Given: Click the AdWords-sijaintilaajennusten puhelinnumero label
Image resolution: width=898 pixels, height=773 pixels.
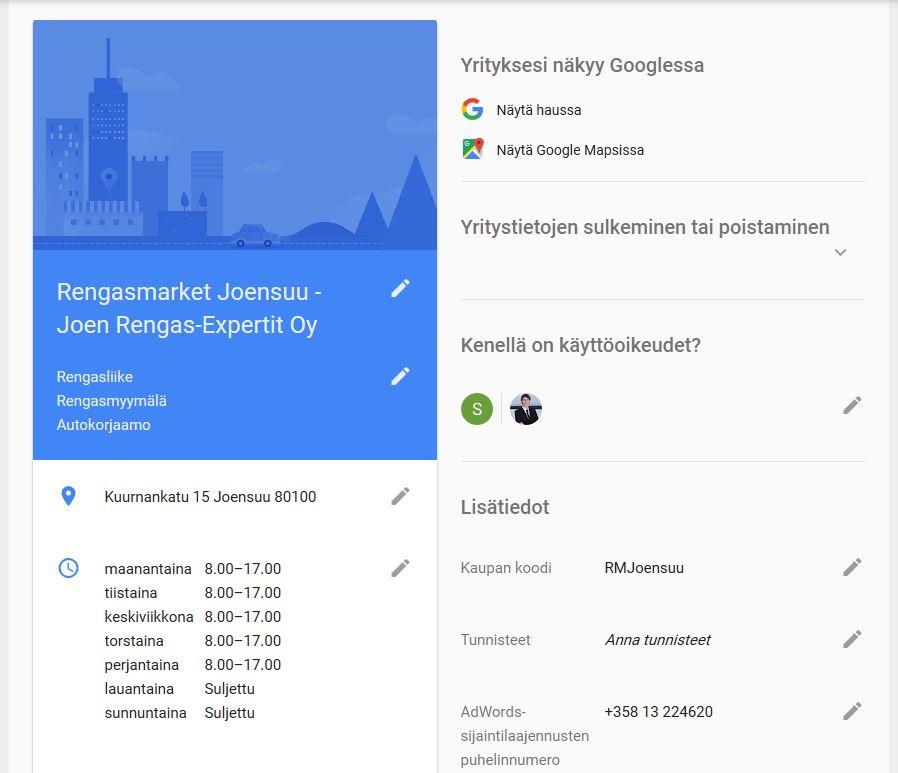Looking at the screenshot, I should click(x=525, y=736).
